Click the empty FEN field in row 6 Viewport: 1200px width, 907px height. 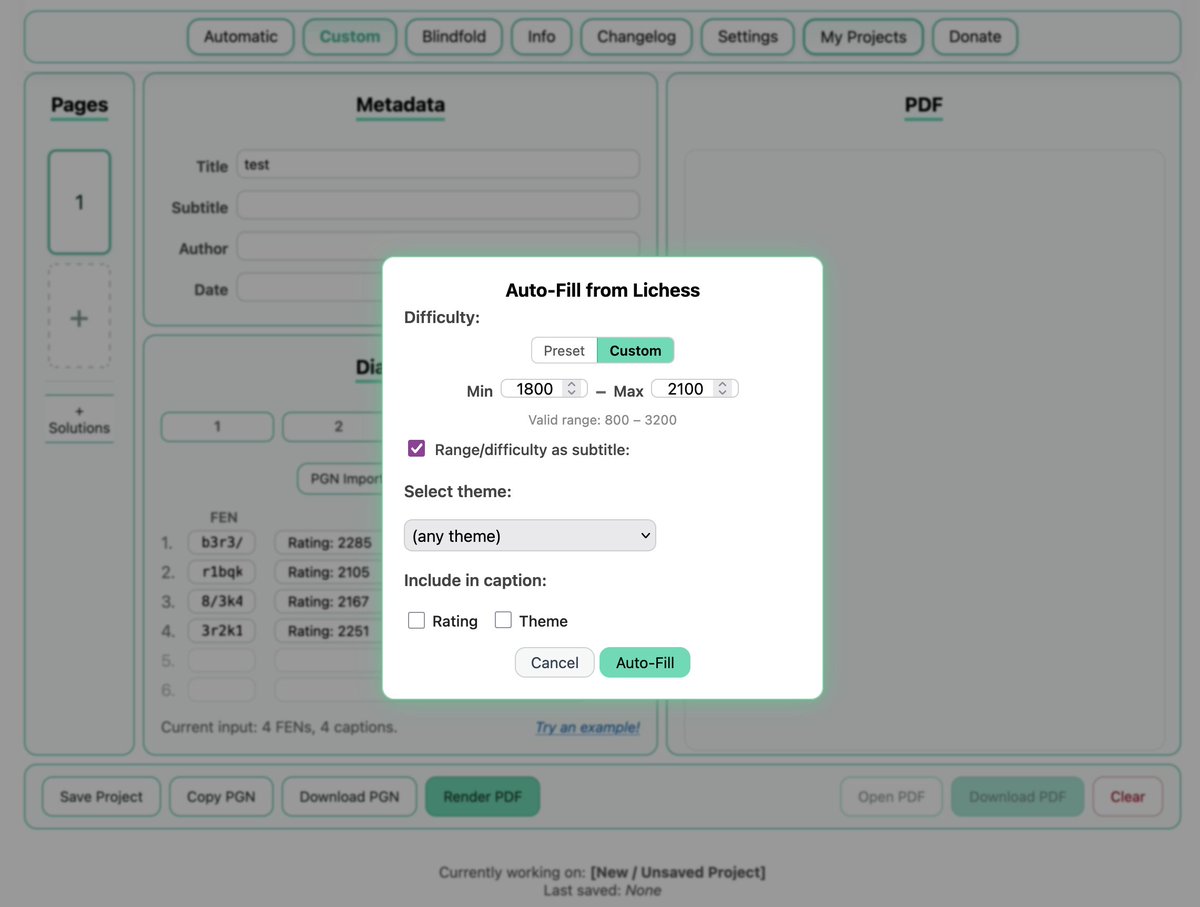222,690
